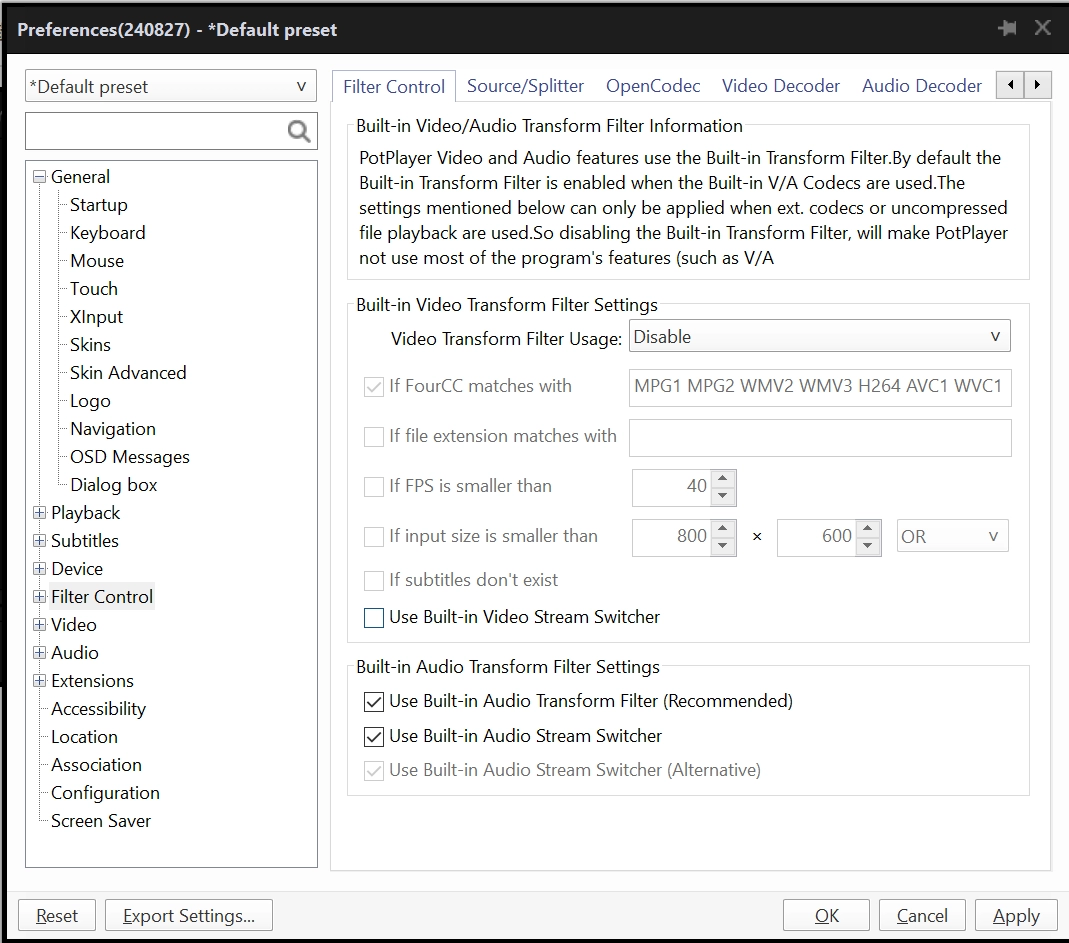Open the OR condition dropdown
Viewport: 1069px width, 943px height.
tap(952, 537)
